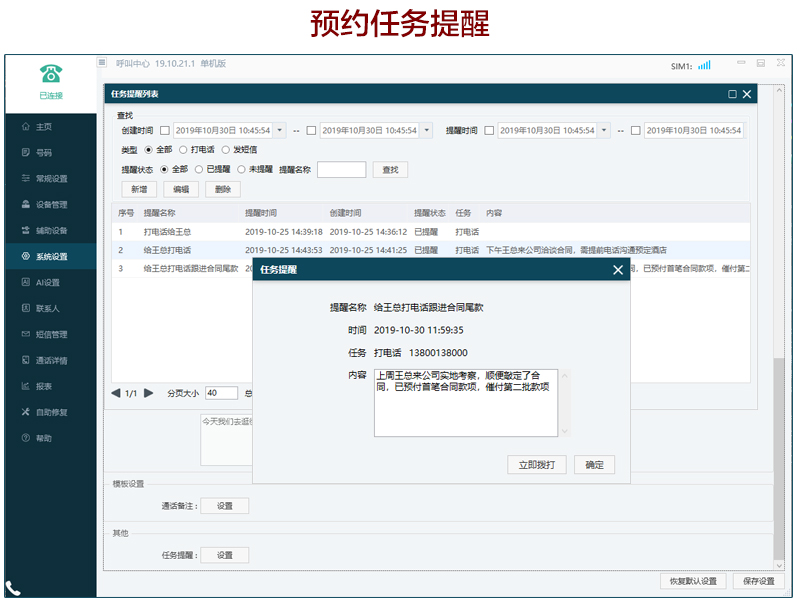Click the AI设置 sidebar icon
The image size is (800, 601).
click(x=26, y=283)
